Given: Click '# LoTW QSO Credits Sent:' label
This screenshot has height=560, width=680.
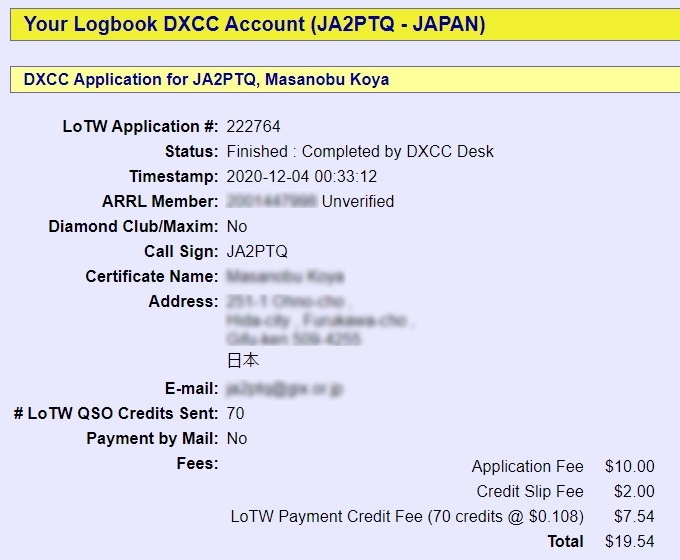Looking at the screenshot, I should point(116,413).
